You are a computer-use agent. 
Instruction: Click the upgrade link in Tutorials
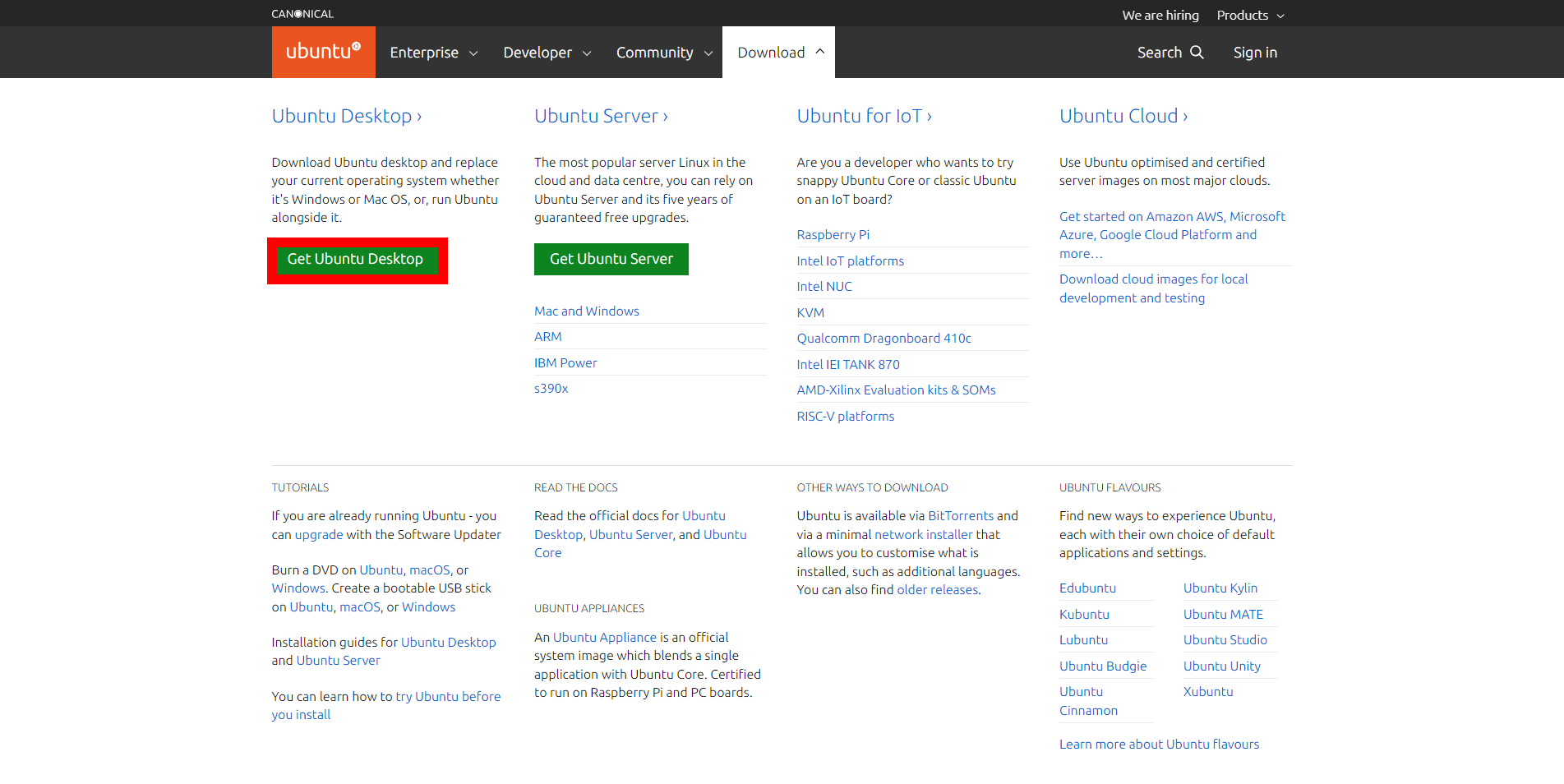(x=319, y=535)
